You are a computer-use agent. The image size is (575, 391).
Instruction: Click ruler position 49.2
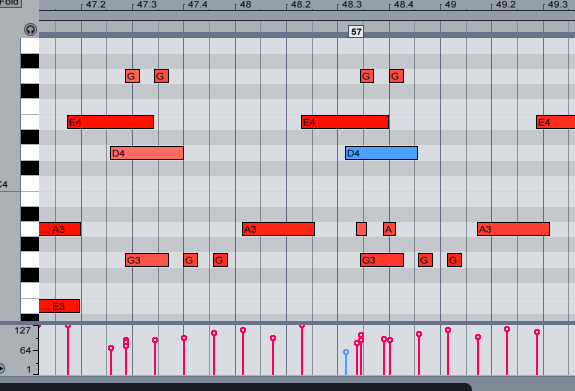(506, 4)
